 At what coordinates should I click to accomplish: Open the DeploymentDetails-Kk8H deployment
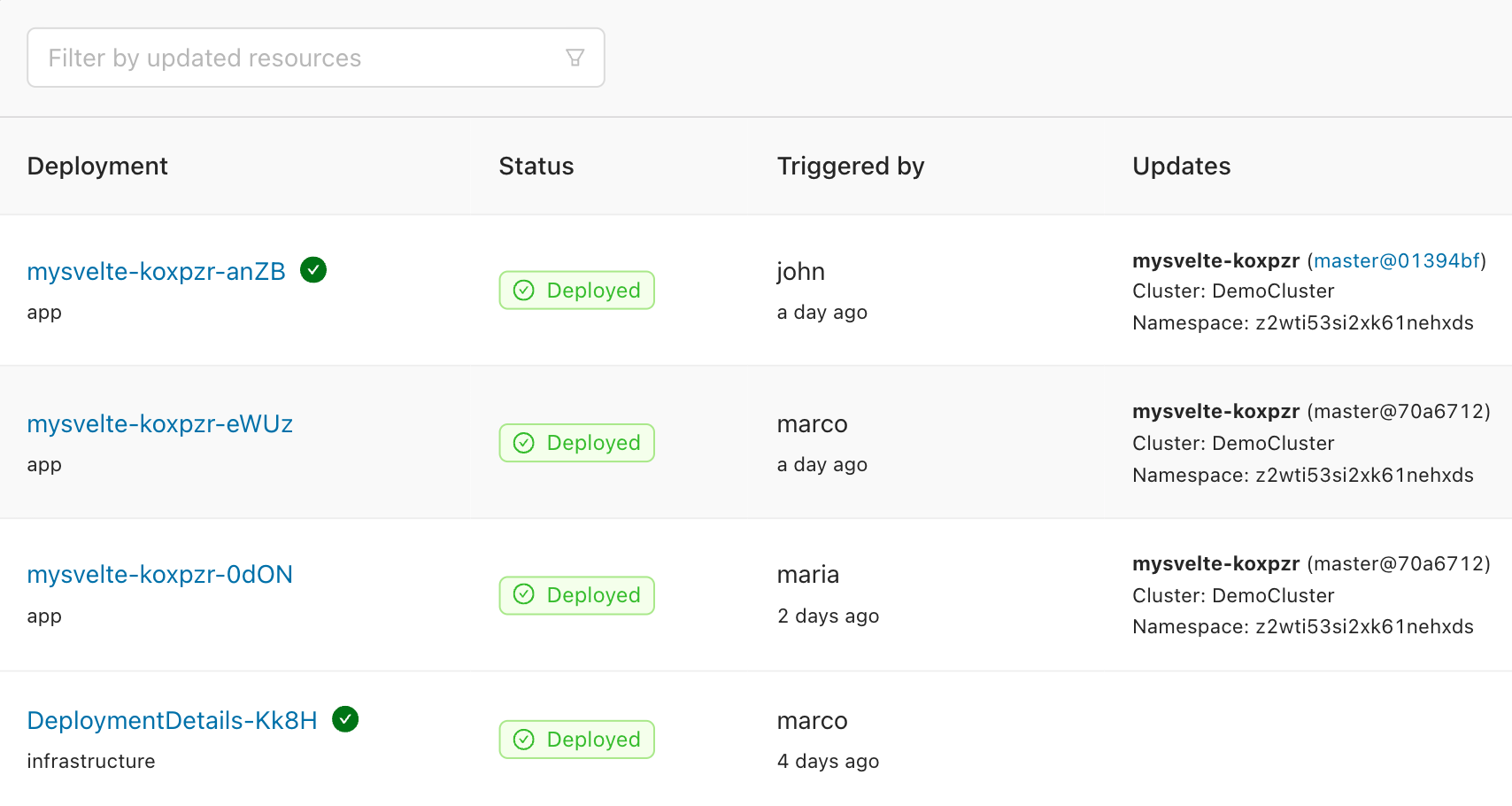click(x=173, y=720)
